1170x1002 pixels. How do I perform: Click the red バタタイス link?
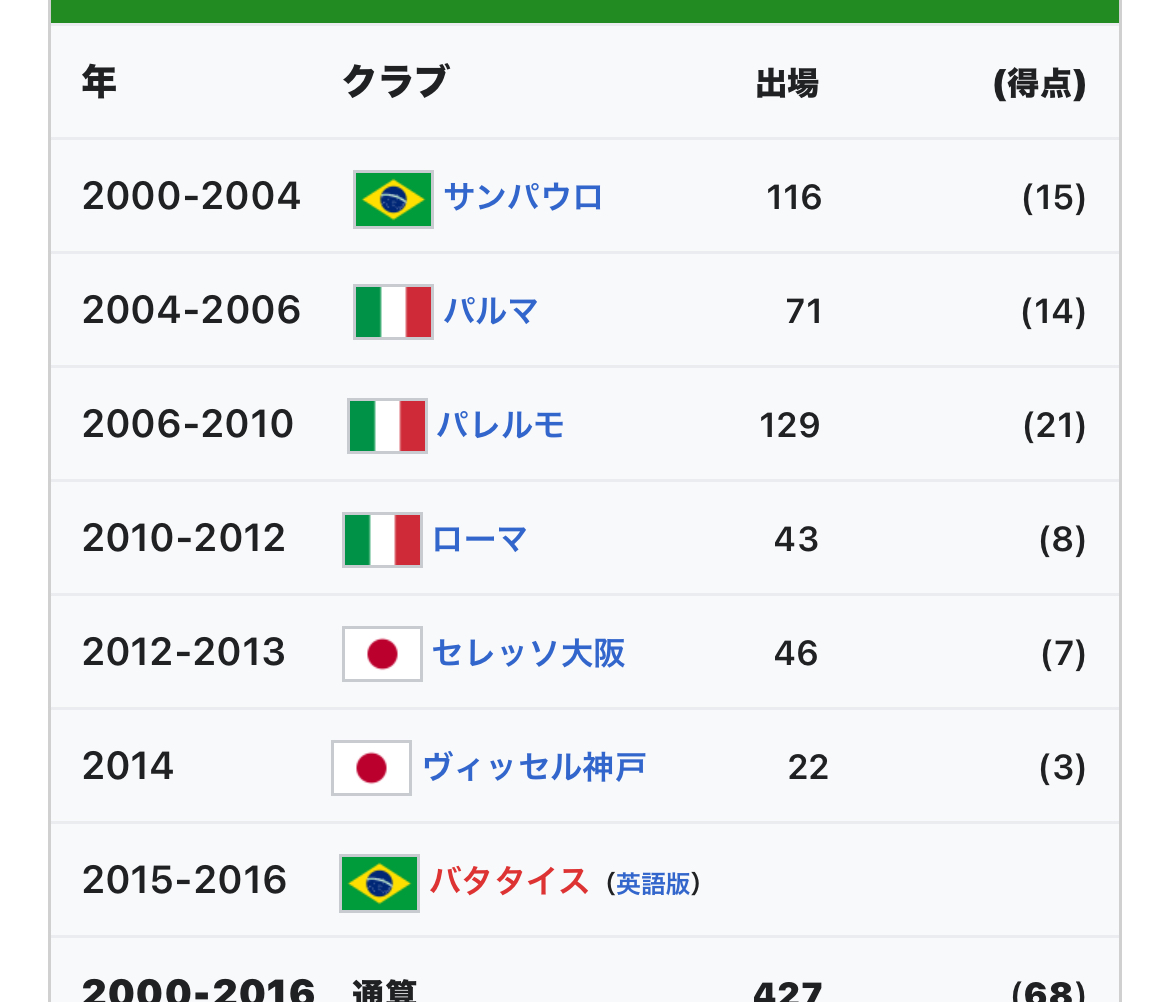(509, 882)
